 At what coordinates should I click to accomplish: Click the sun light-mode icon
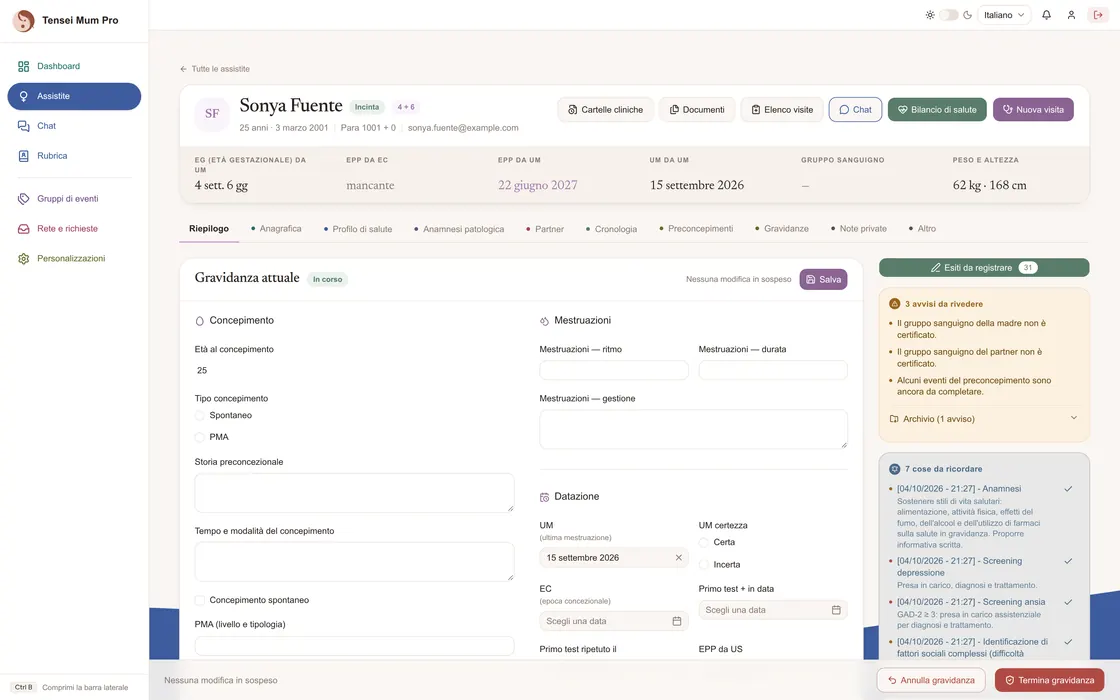[x=930, y=15]
